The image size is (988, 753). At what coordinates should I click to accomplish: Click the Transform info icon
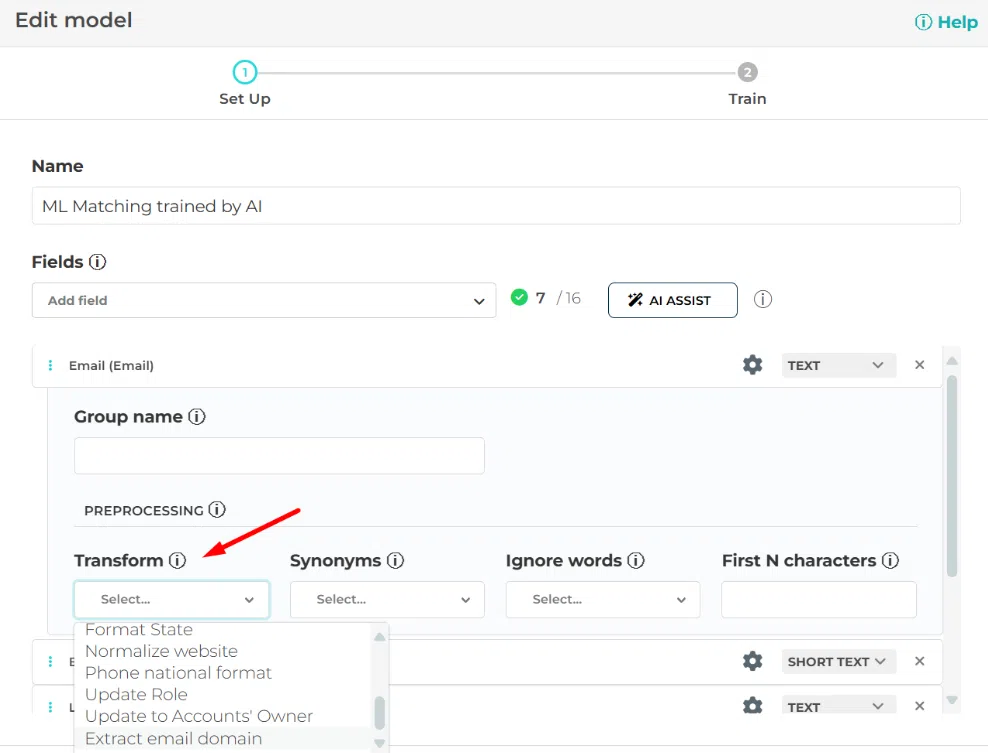tap(178, 561)
